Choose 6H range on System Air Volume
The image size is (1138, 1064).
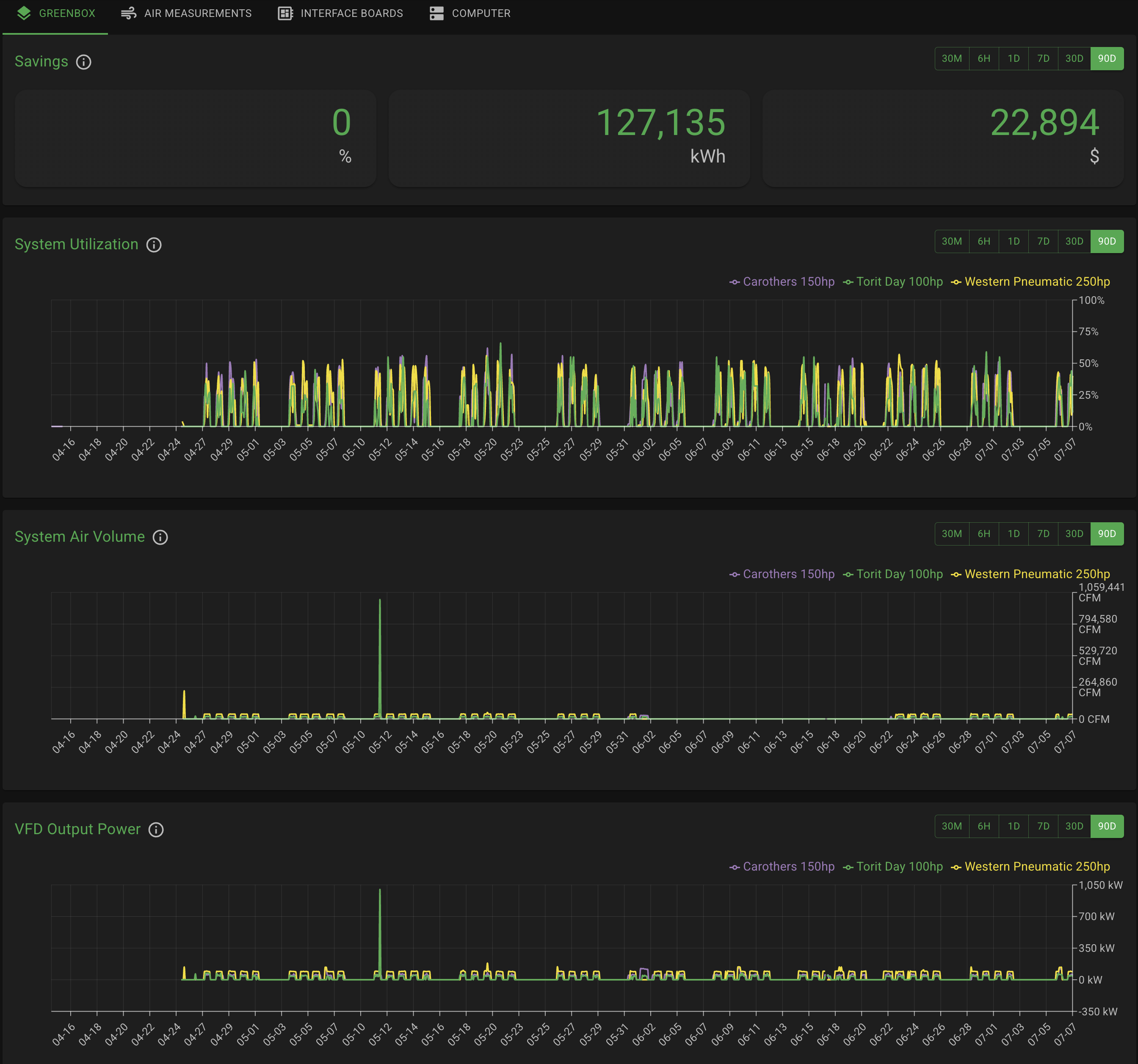(984, 534)
